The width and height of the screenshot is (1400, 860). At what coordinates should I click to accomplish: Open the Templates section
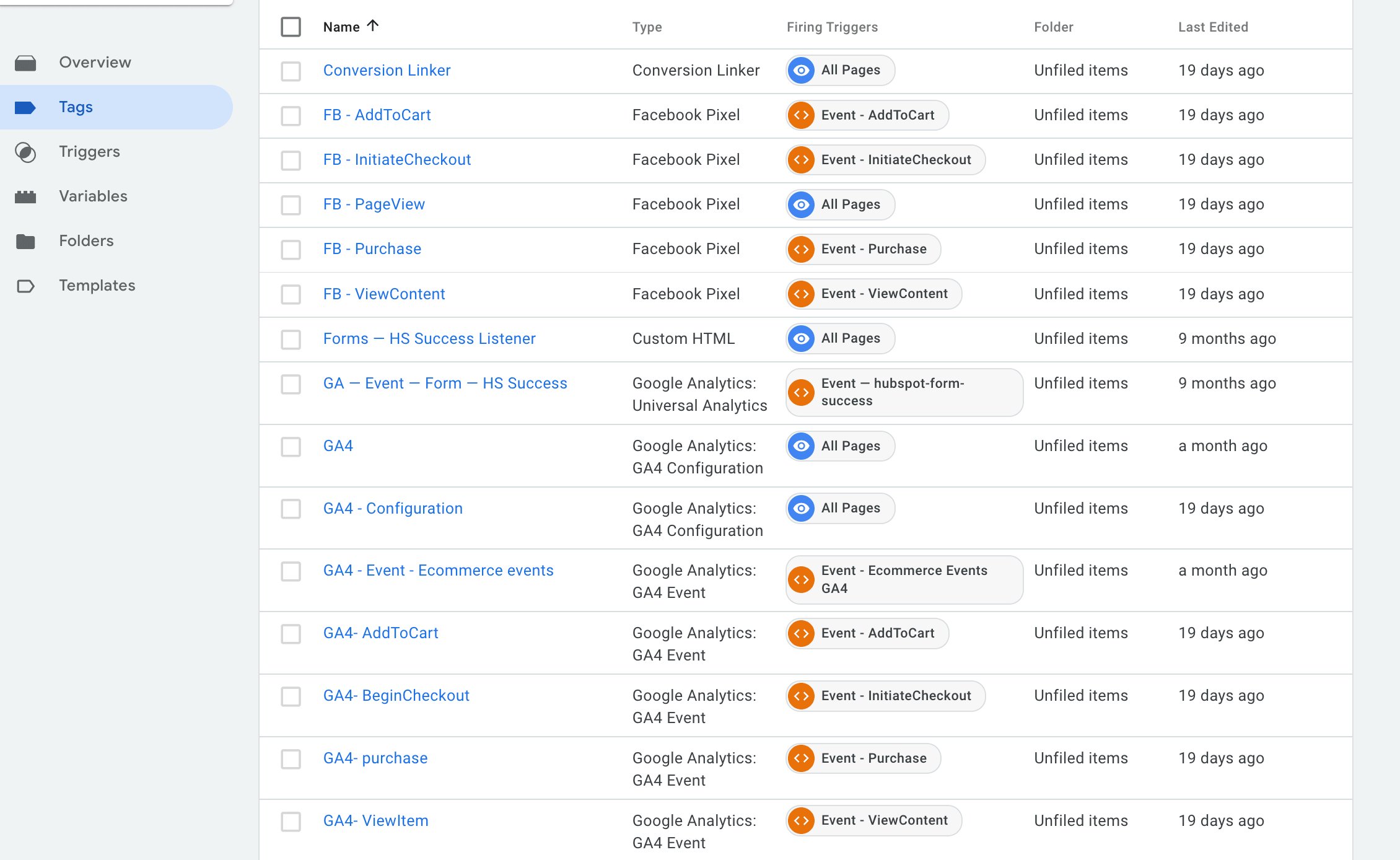(x=97, y=286)
